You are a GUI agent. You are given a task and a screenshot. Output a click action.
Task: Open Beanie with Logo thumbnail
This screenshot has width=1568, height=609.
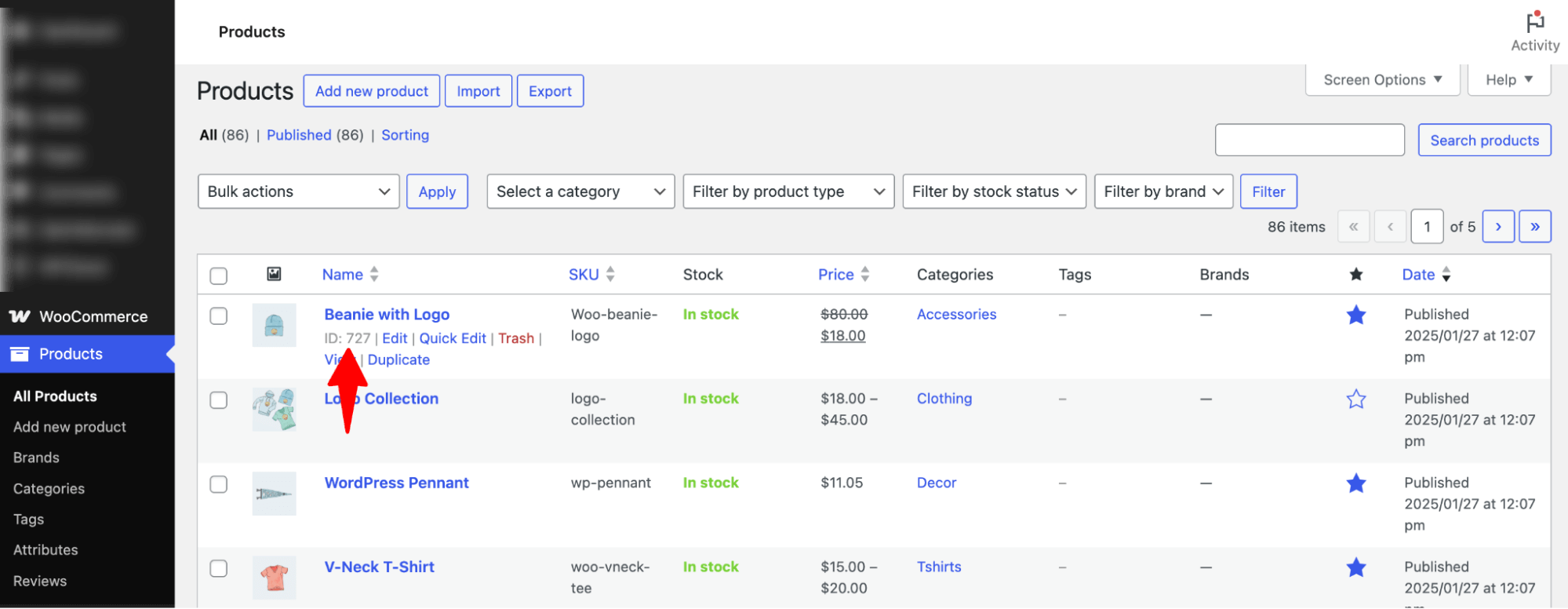[x=274, y=325]
